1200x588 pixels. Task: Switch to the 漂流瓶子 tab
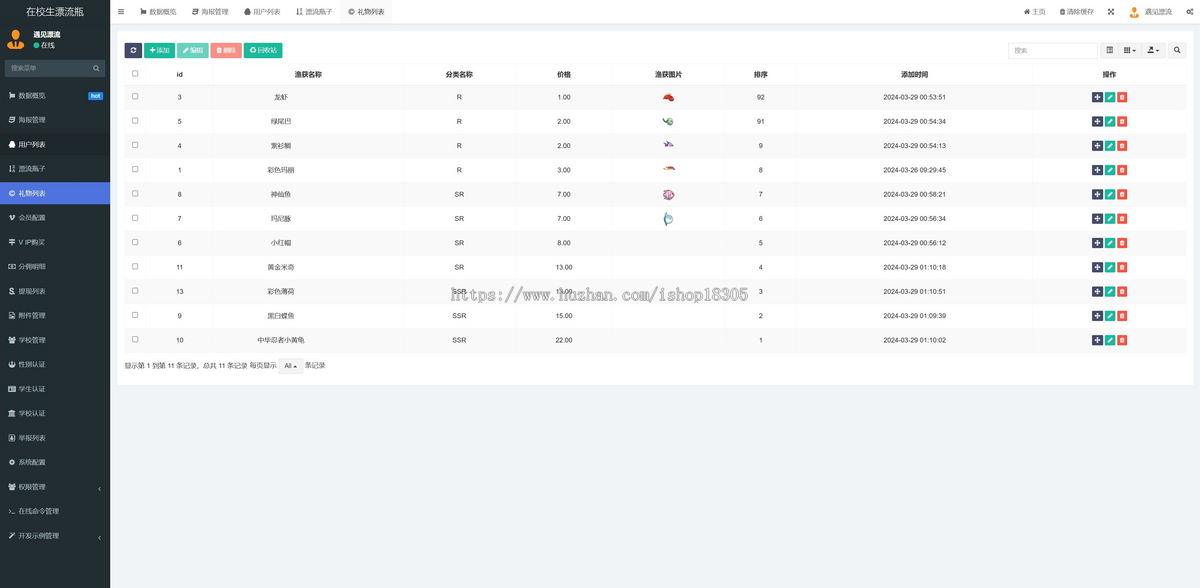pos(314,12)
